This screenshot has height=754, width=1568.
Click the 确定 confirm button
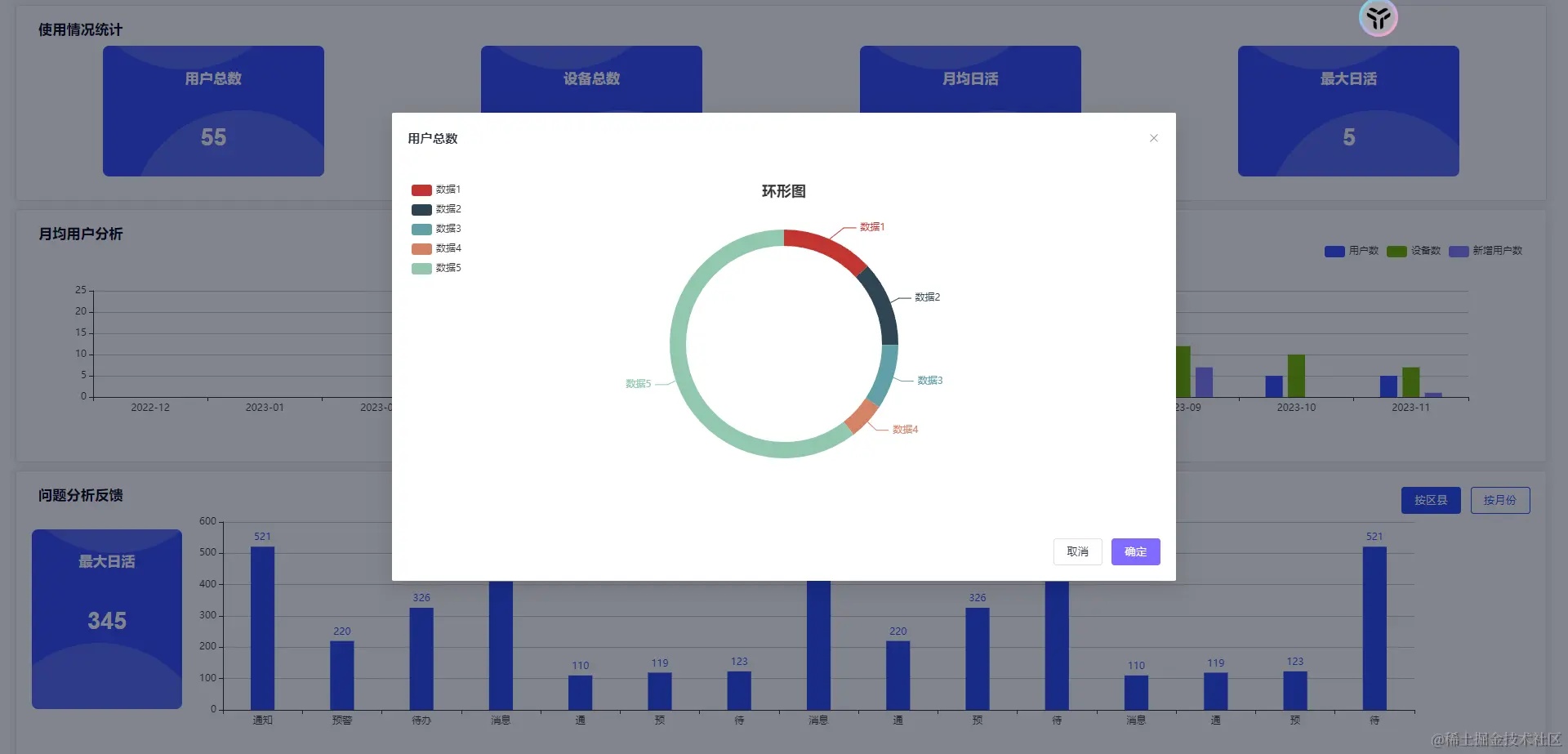point(1135,551)
